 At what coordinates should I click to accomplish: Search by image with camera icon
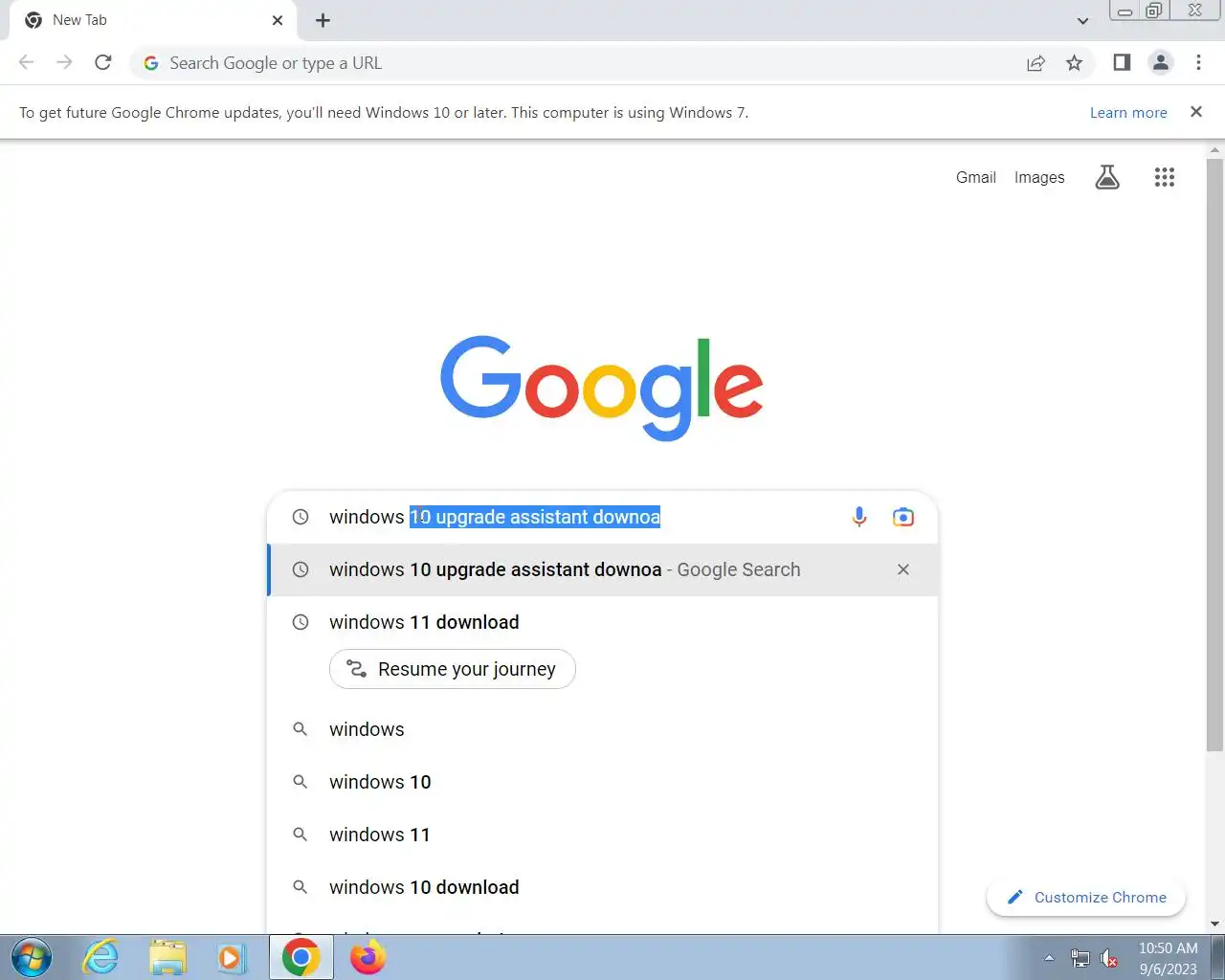(x=902, y=517)
